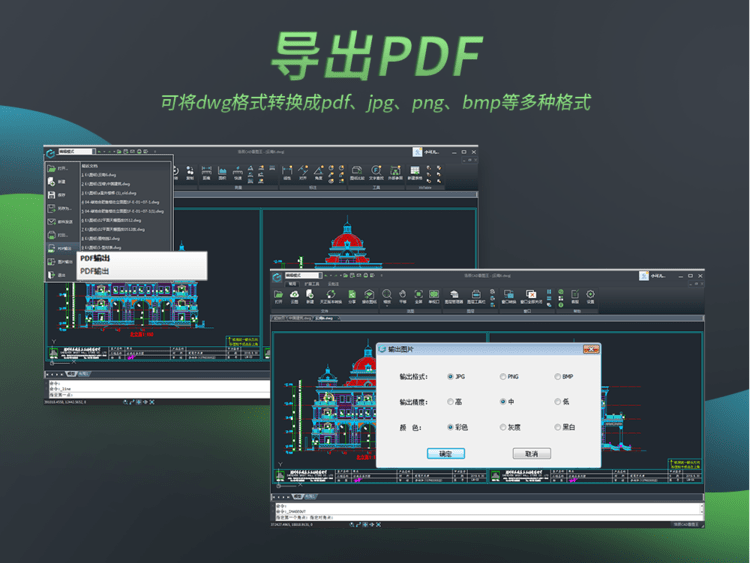Click the New table (新建表格) icon in back window
Viewport: 750px width, 563px height.
point(415,171)
